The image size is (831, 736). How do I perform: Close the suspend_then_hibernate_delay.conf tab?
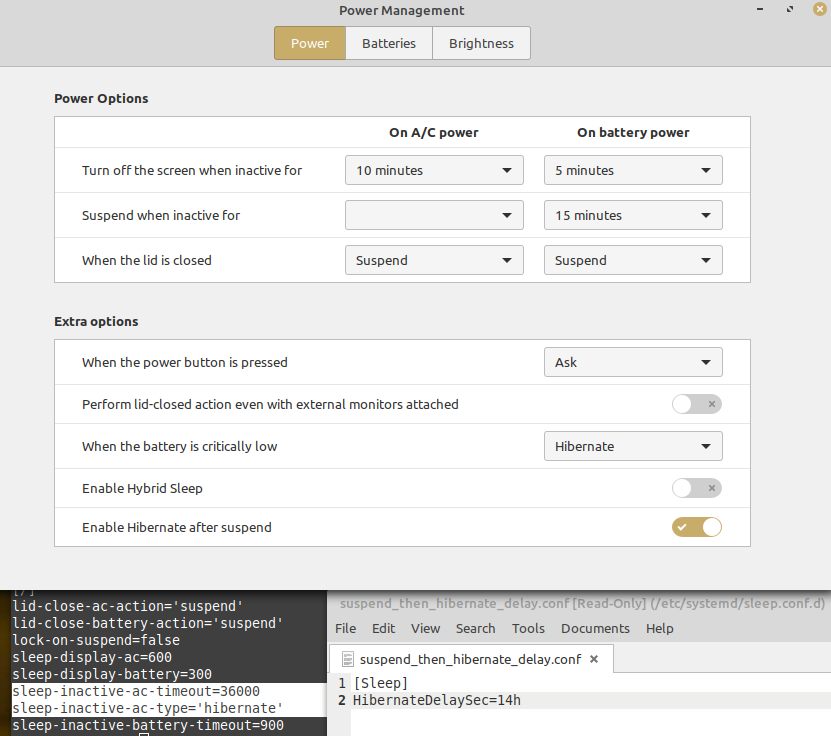594,659
